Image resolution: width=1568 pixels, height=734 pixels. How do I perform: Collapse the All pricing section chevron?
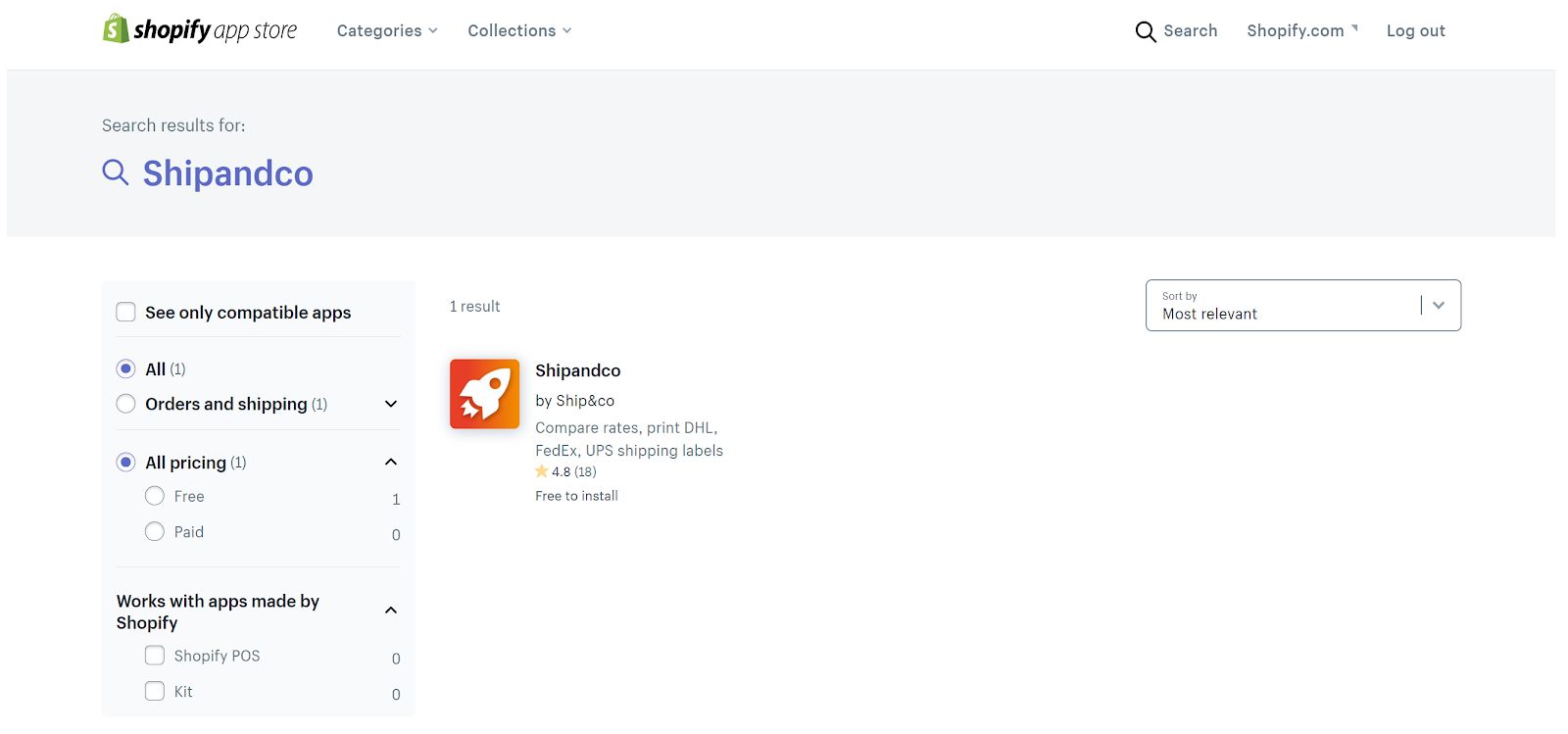click(391, 462)
